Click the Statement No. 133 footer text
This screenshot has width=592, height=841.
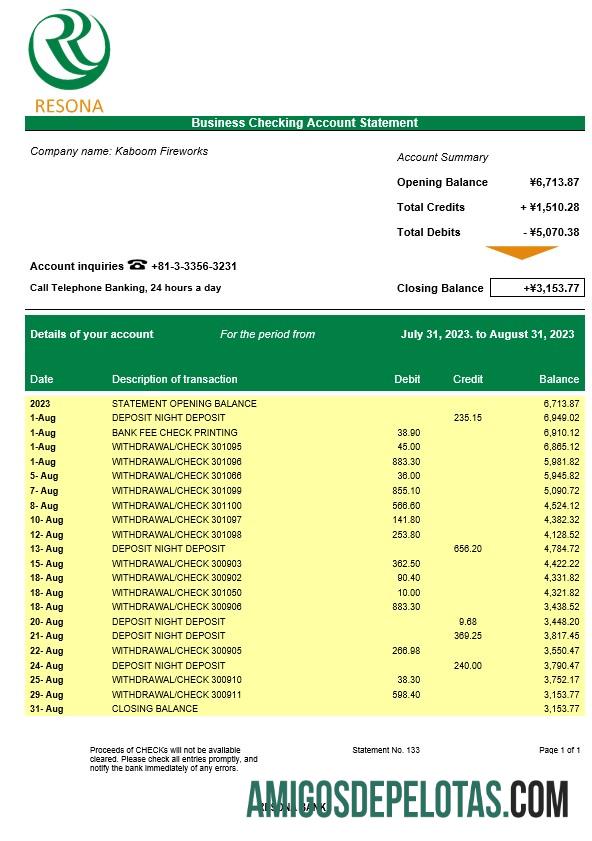[x=386, y=750]
